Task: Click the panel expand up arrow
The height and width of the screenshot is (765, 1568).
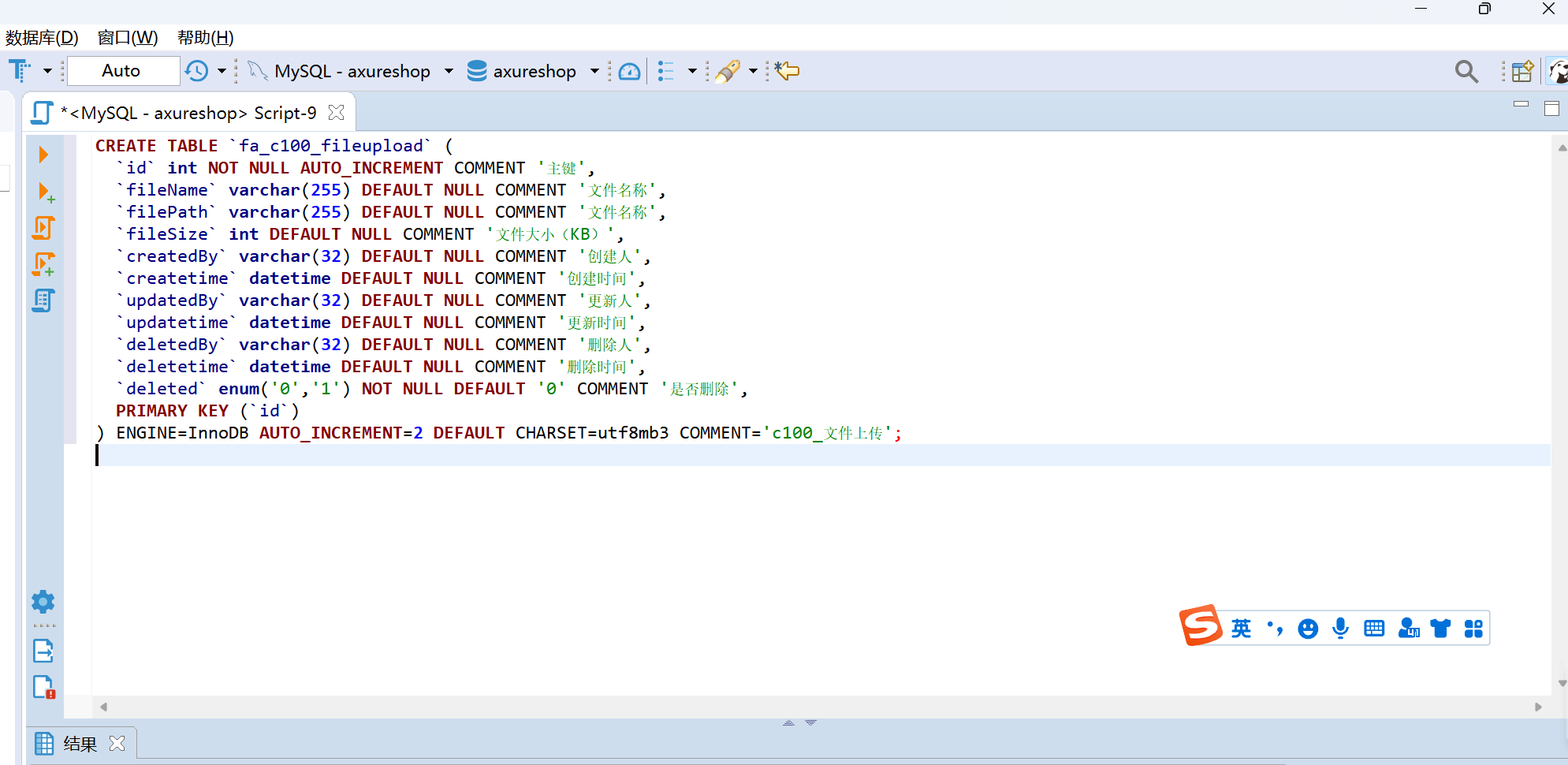Action: tap(788, 722)
